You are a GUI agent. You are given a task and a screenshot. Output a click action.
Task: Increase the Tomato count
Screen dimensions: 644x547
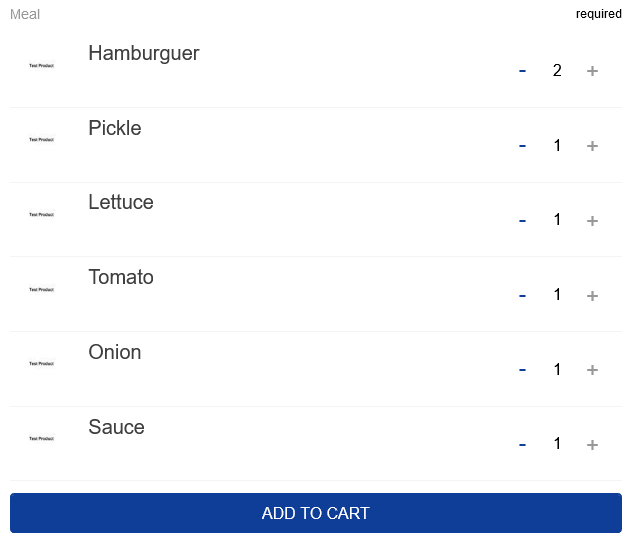click(592, 295)
